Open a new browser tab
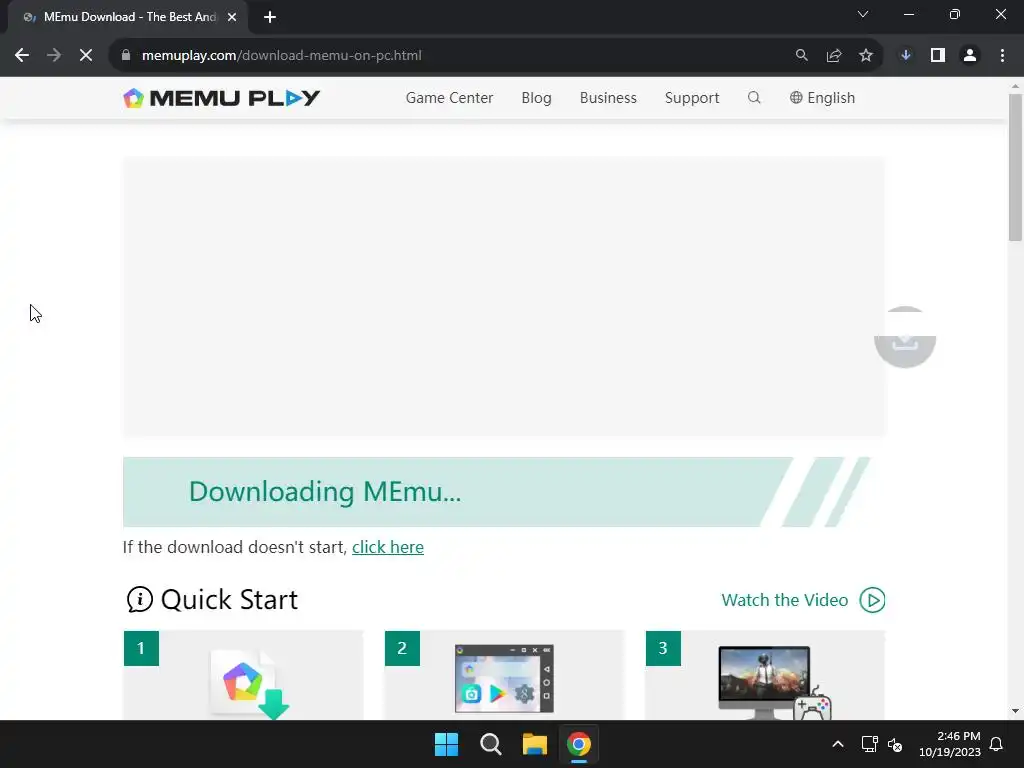Screen dimensions: 1024x768 click(x=270, y=17)
